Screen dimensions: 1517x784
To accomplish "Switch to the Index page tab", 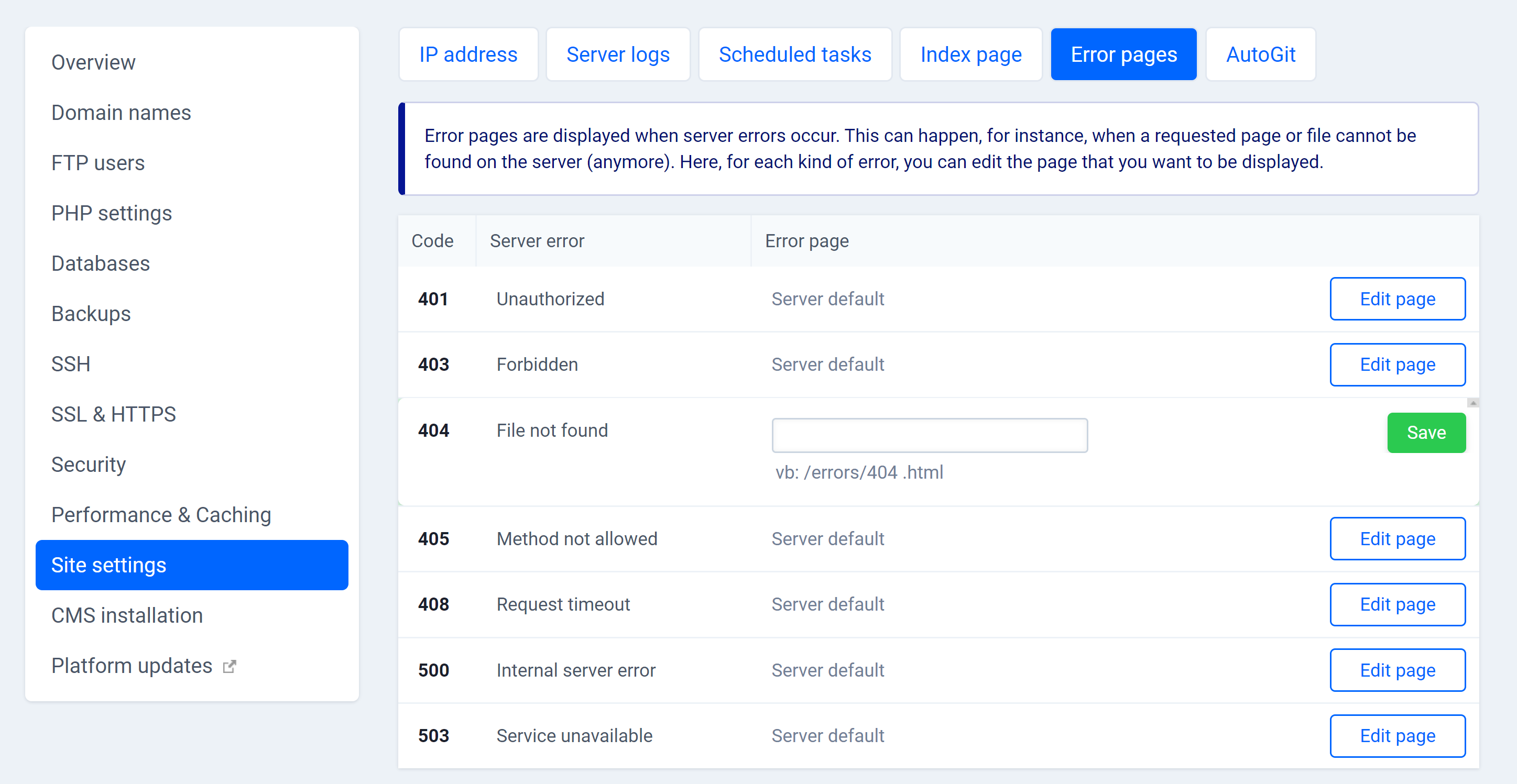I will click(970, 53).
